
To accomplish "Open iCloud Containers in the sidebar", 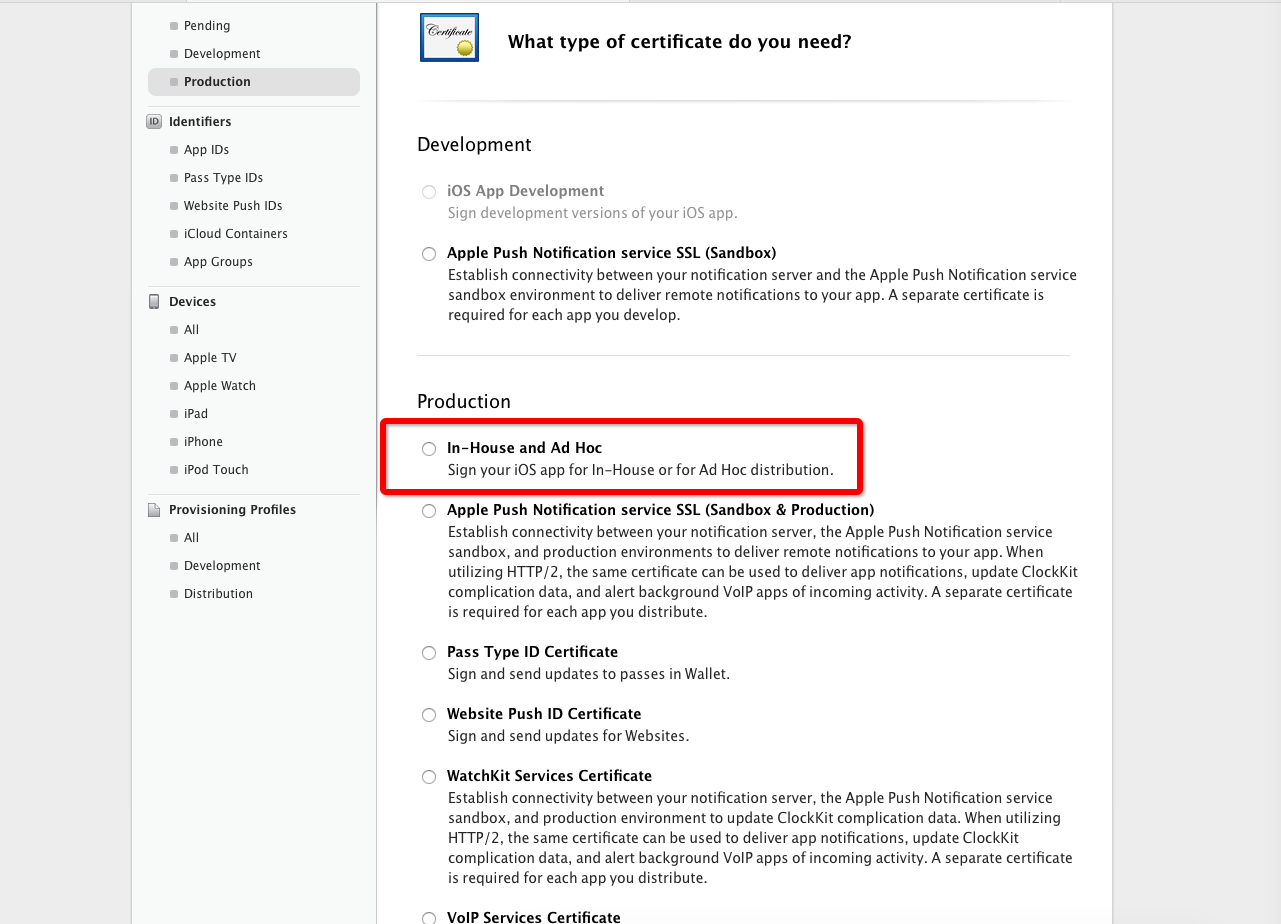I will click(236, 234).
